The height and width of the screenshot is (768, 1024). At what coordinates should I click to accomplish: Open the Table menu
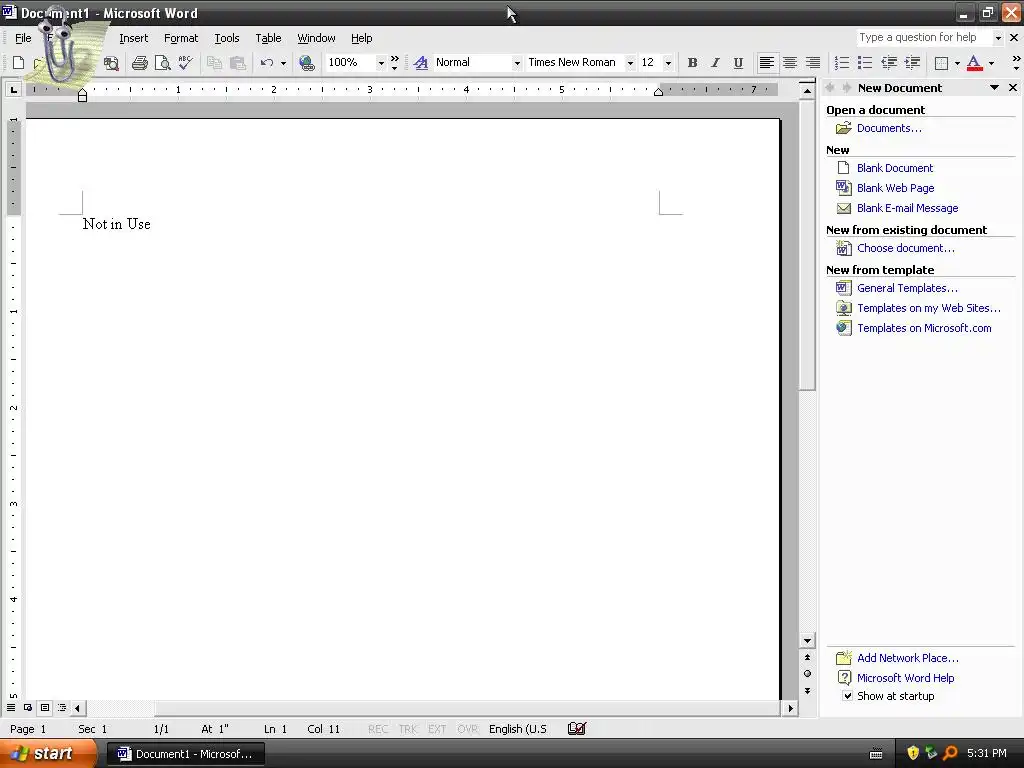coord(268,38)
